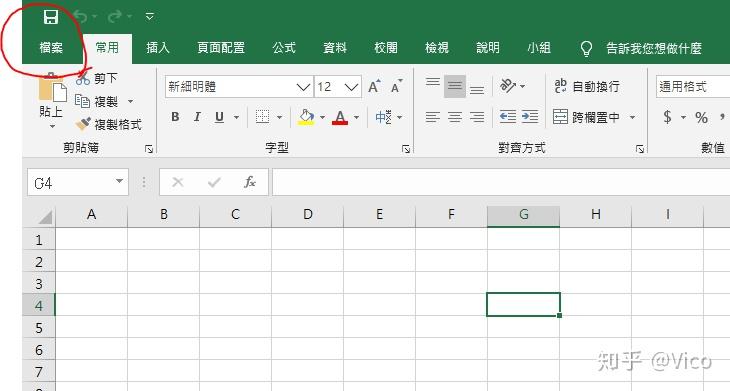Click the $ accounting format icon
Image resolution: width=730 pixels, height=391 pixels.
click(668, 117)
